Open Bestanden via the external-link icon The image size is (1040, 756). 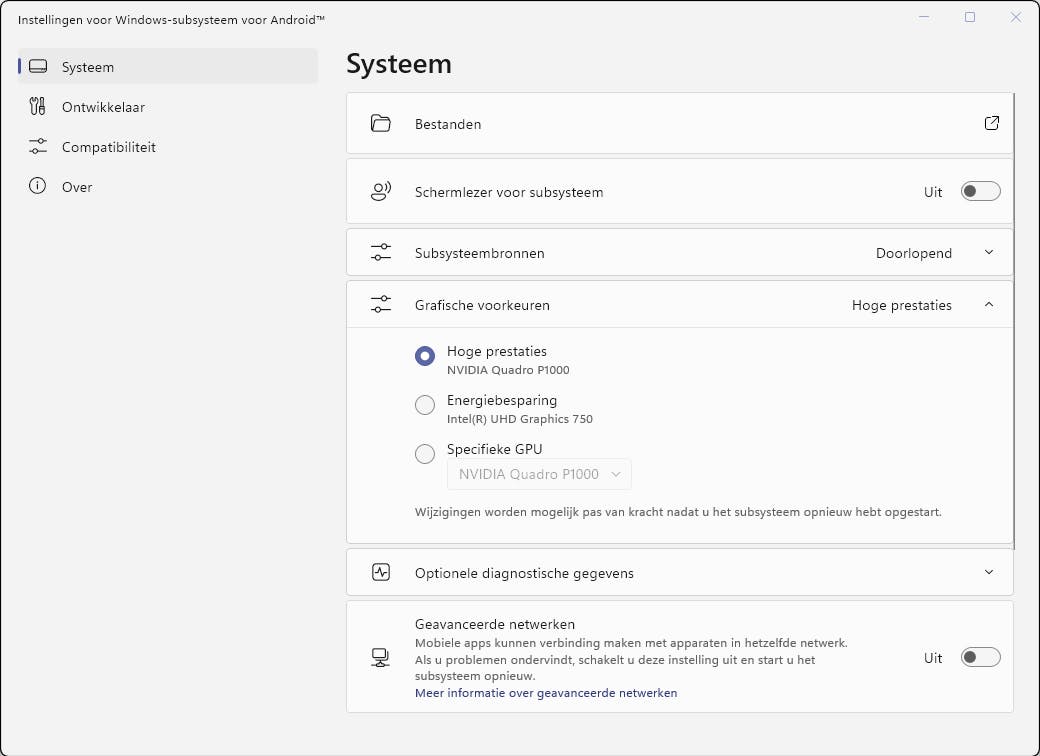coord(991,123)
